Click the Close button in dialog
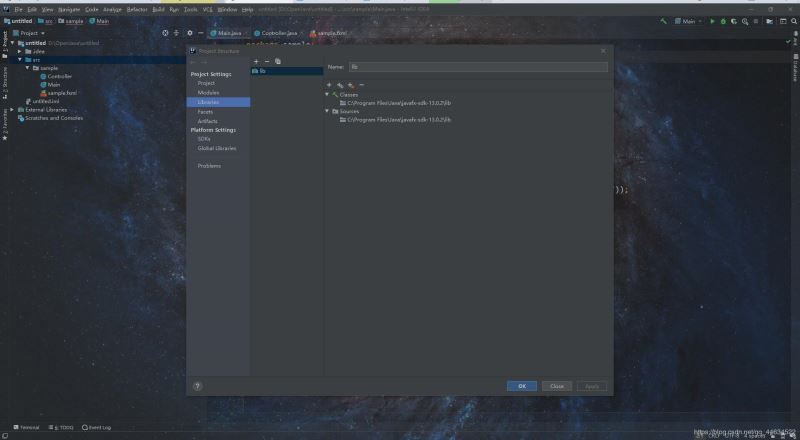 coord(557,386)
